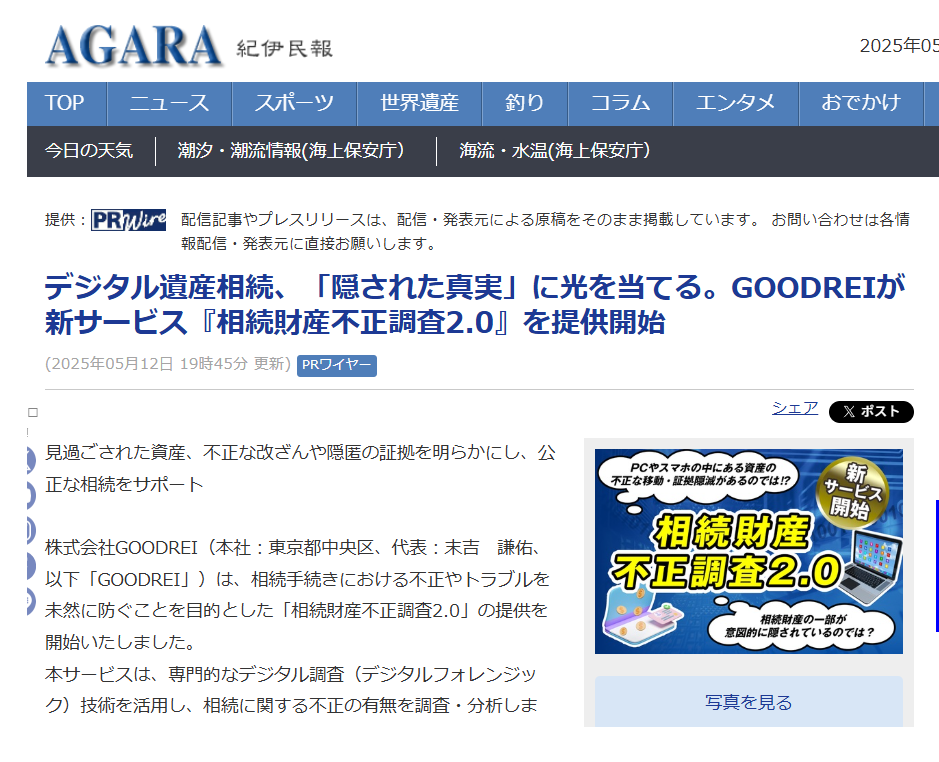Click the blue PRワイヤー tag

pyautogui.click(x=337, y=365)
